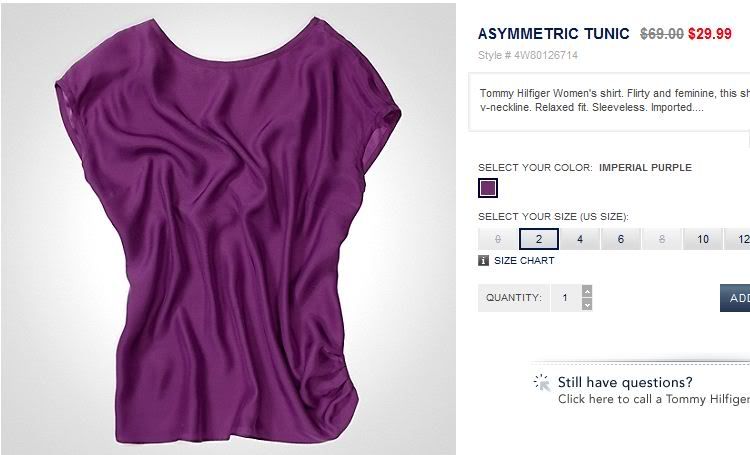Pick size 12
Screen dimensions: 750x455
tap(738, 239)
